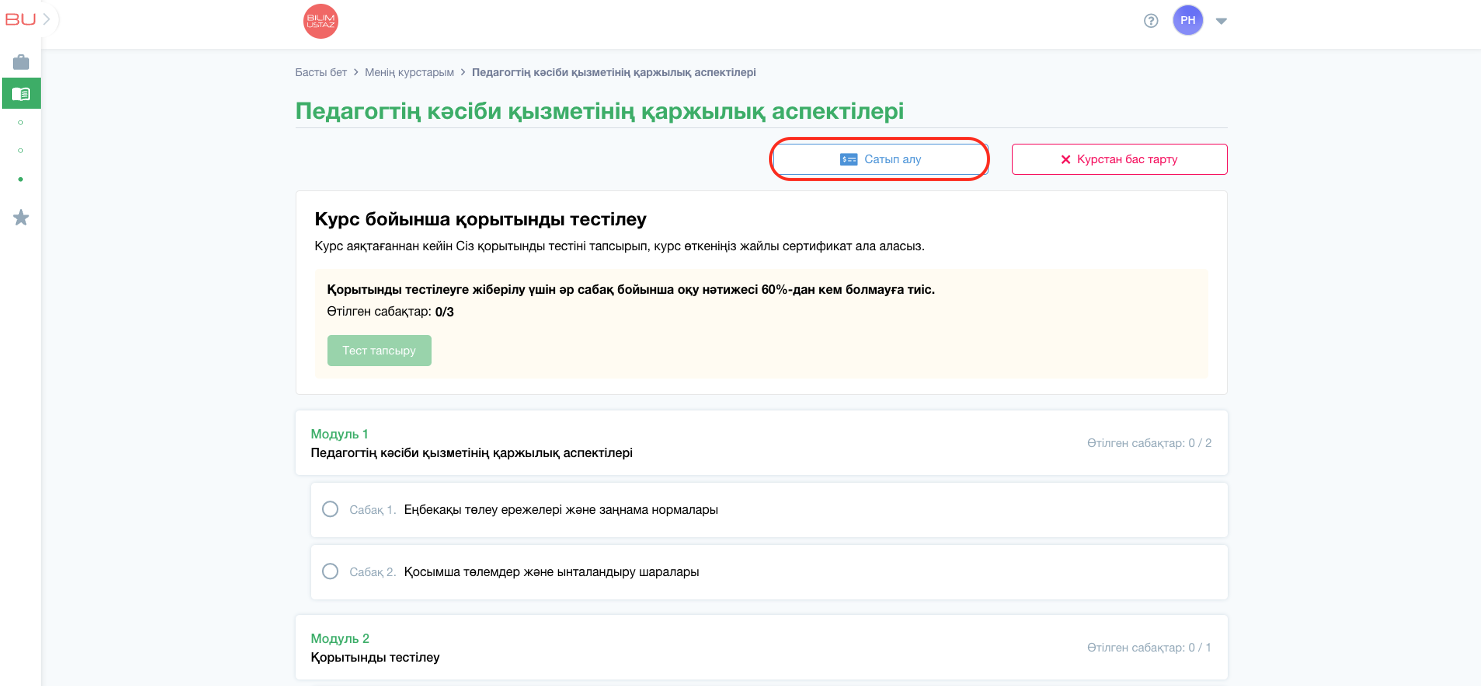Click the Bilim Ustaz red logo

(x=320, y=21)
